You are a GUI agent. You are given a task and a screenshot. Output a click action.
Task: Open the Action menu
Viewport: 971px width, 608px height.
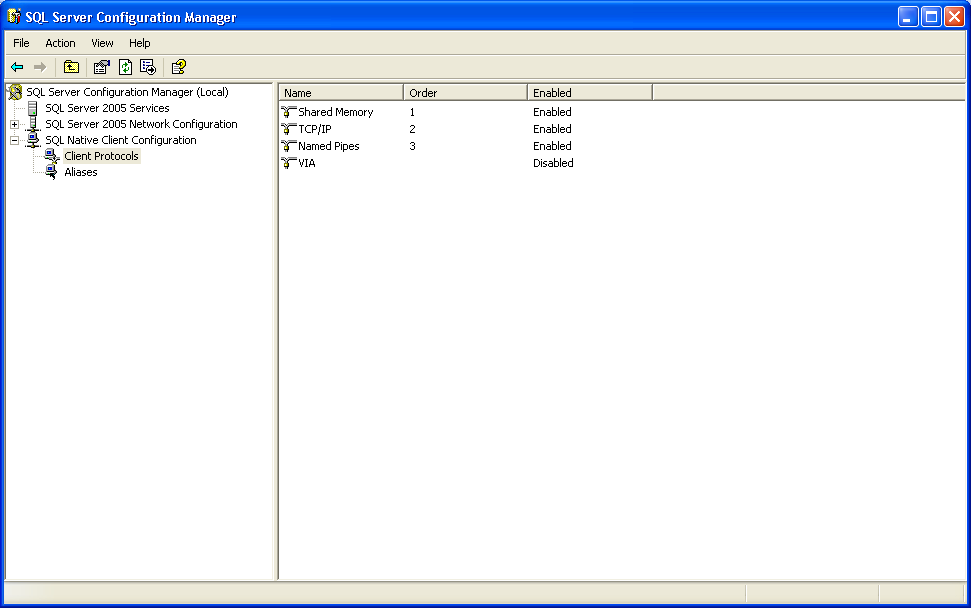pos(60,43)
